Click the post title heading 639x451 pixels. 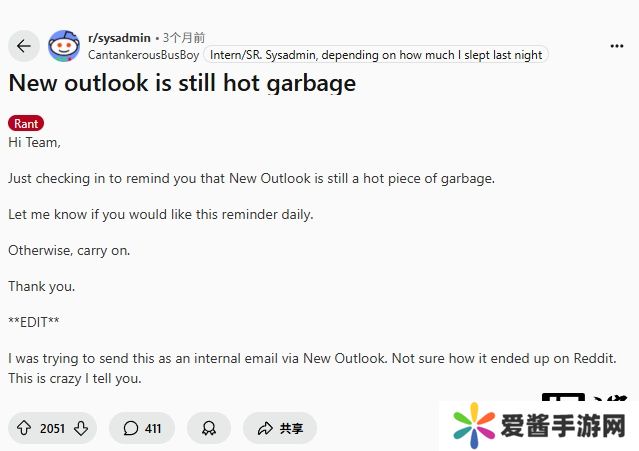(182, 83)
